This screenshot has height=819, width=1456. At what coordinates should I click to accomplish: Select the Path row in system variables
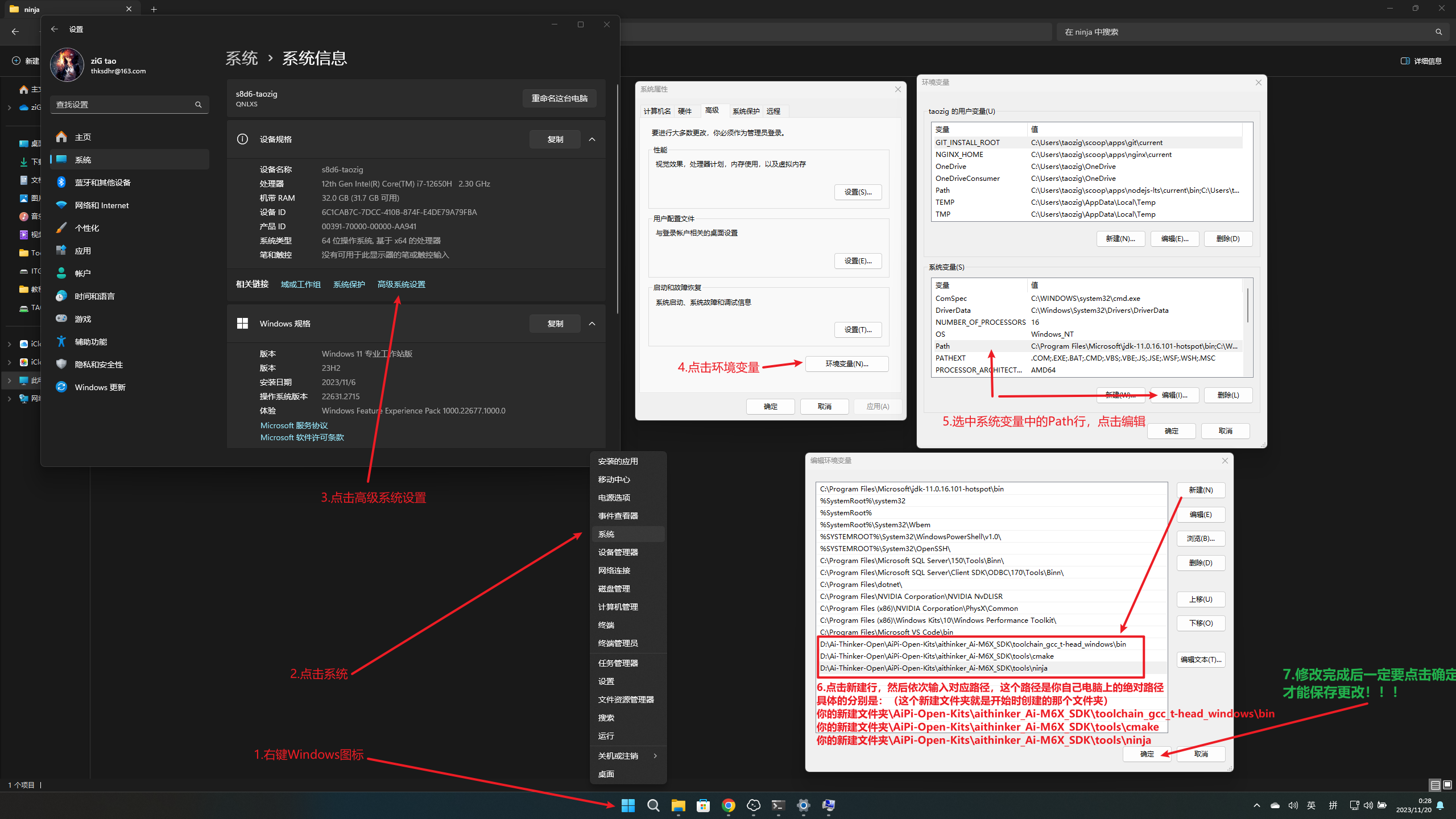pos(1088,346)
